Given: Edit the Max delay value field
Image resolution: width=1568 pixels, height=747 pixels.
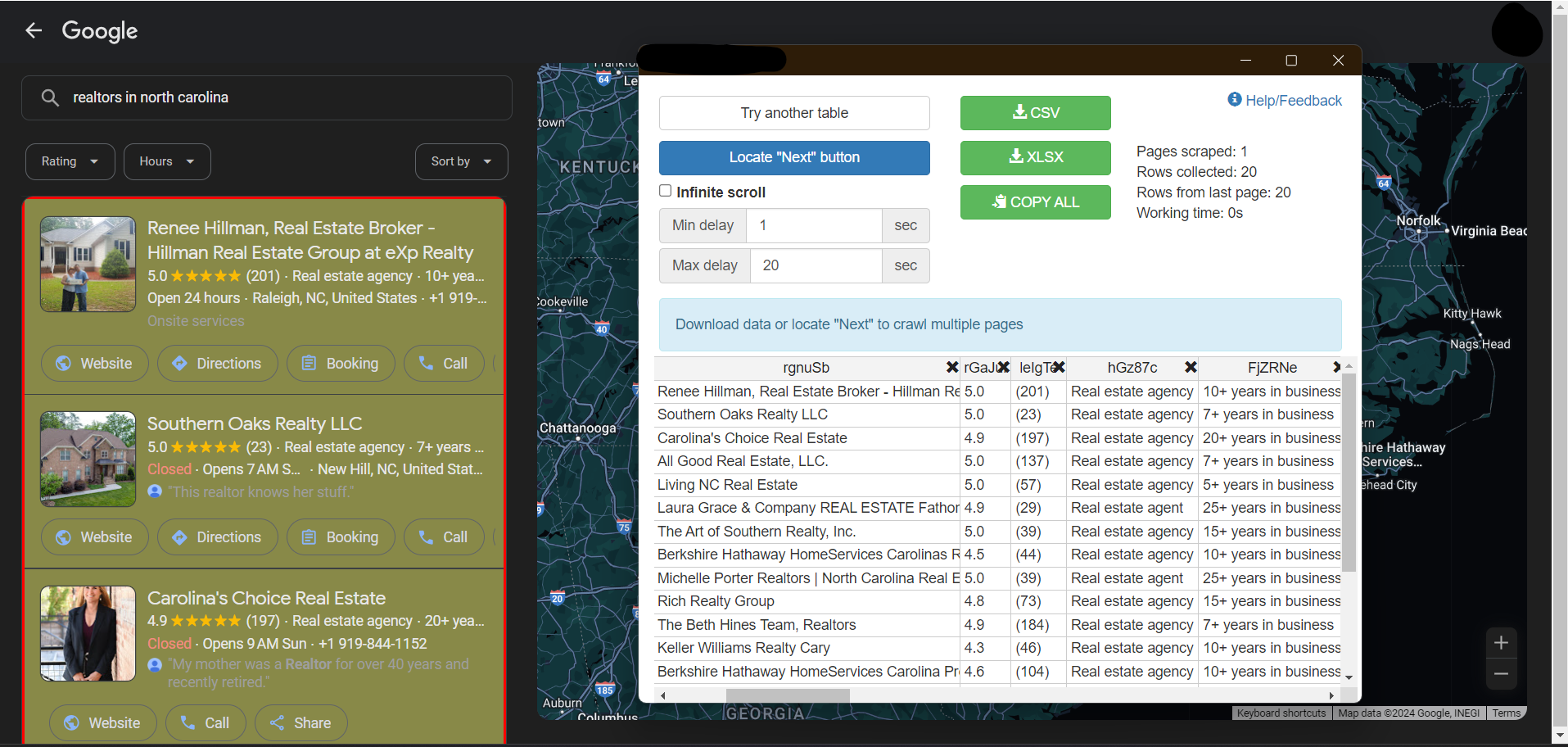Looking at the screenshot, I should (816, 265).
